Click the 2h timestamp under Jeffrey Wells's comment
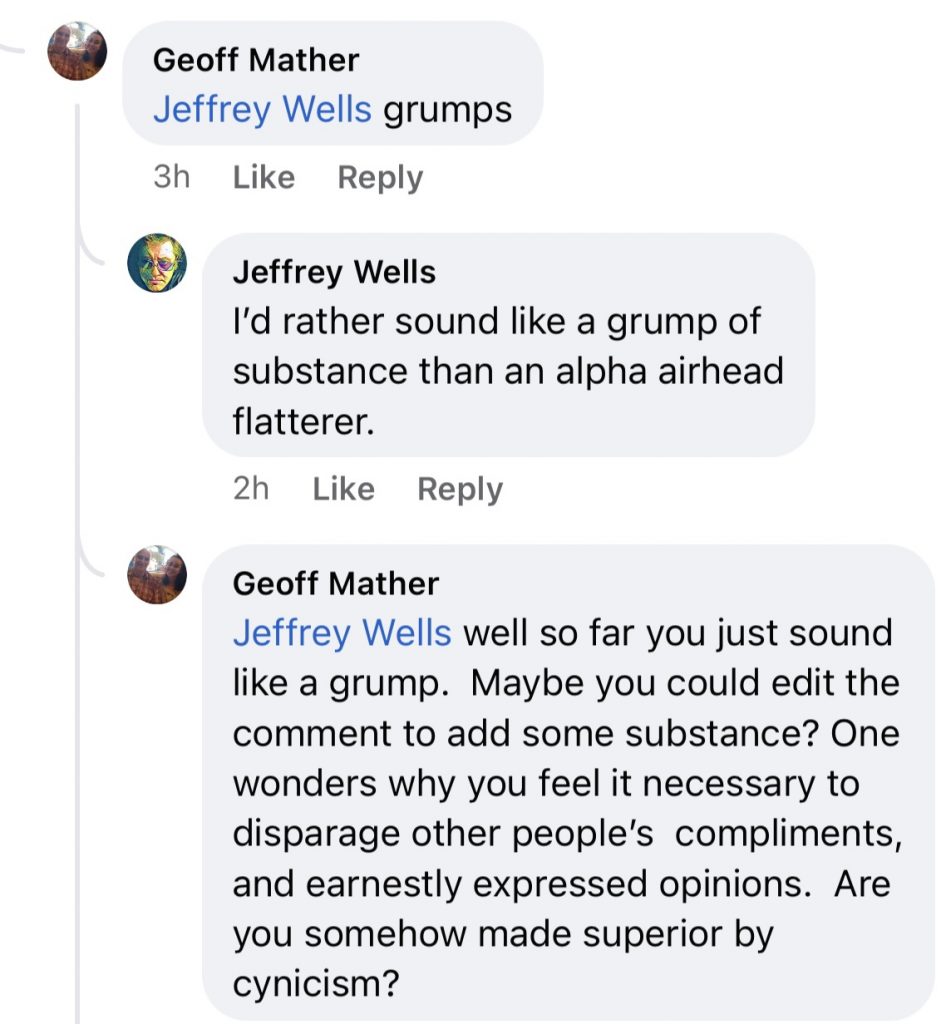 pyautogui.click(x=251, y=489)
